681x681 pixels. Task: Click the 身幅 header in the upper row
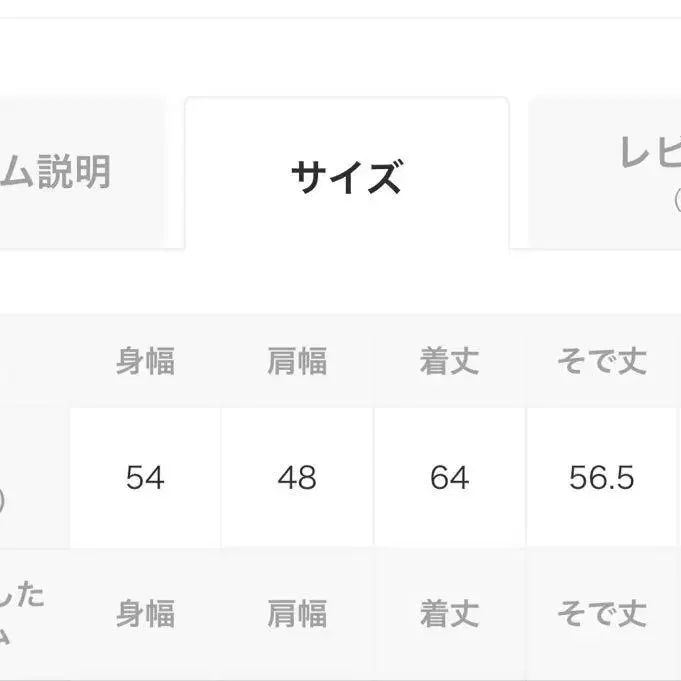tap(145, 362)
